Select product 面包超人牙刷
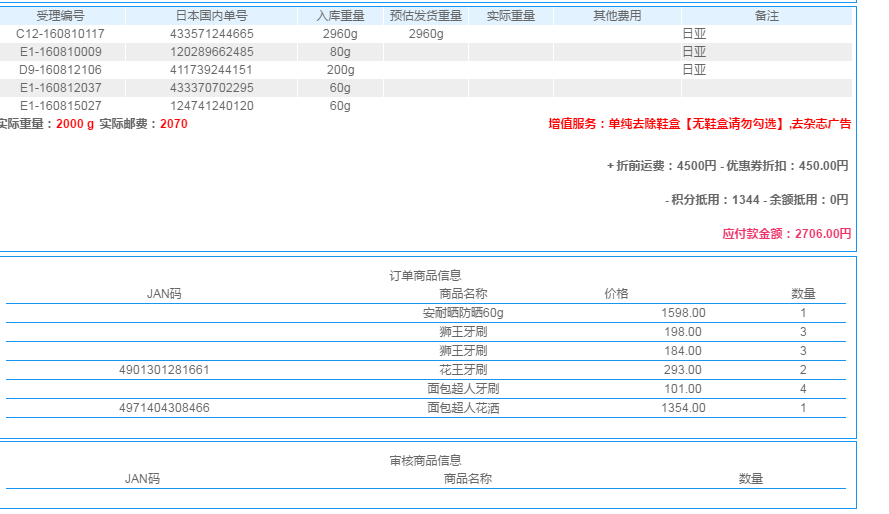Image resolution: width=889 pixels, height=514 pixels. [x=463, y=389]
